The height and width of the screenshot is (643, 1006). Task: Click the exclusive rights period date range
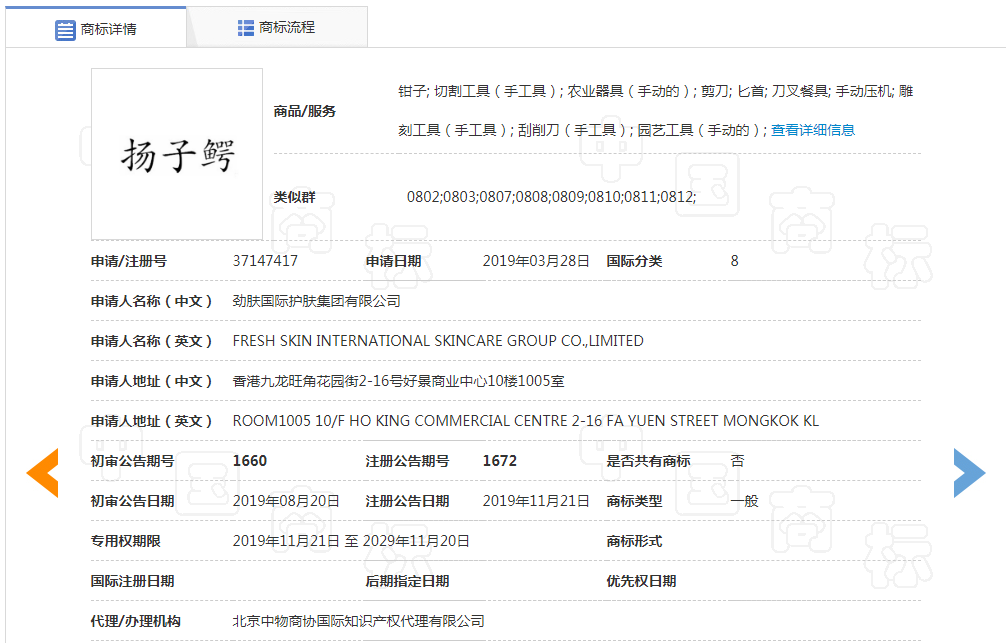351,541
